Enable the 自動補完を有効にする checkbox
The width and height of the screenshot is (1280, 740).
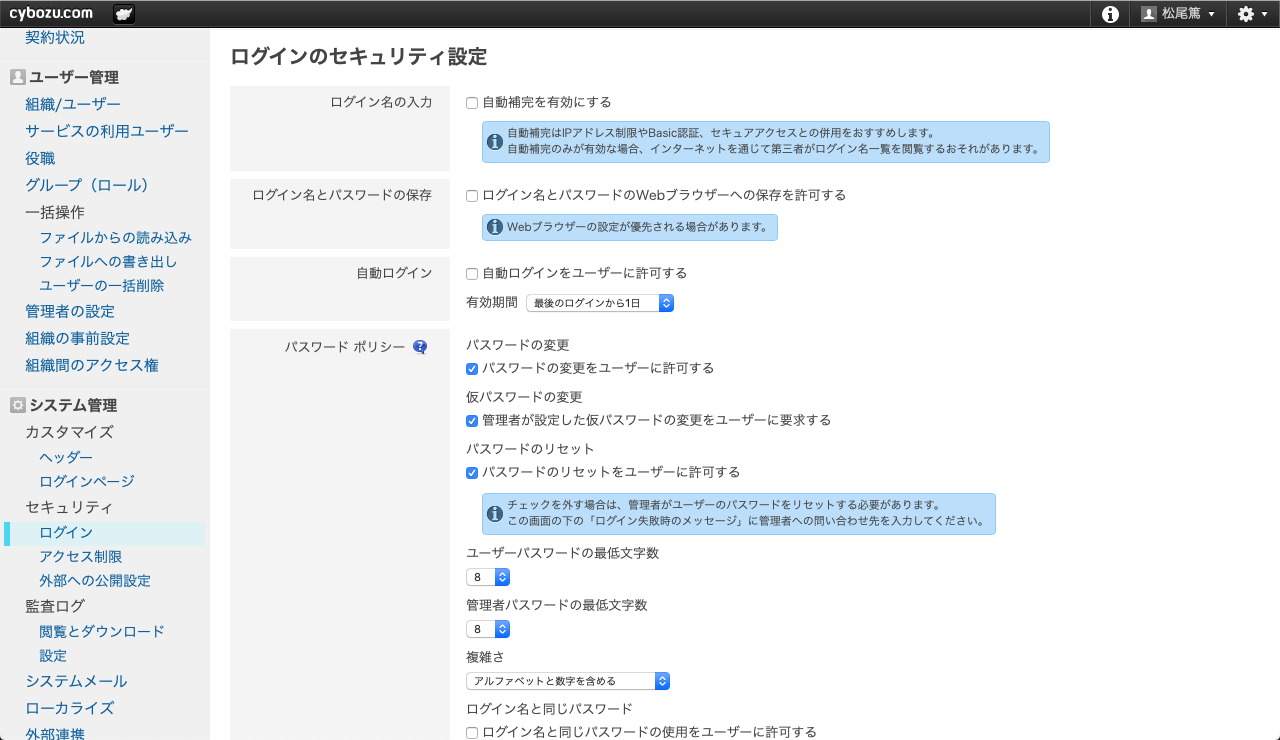[x=472, y=103]
